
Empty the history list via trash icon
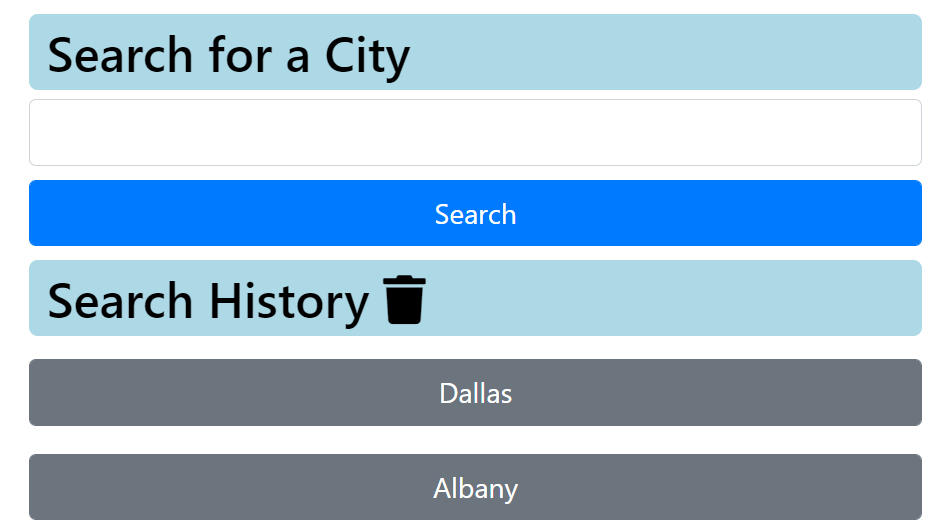[404, 300]
